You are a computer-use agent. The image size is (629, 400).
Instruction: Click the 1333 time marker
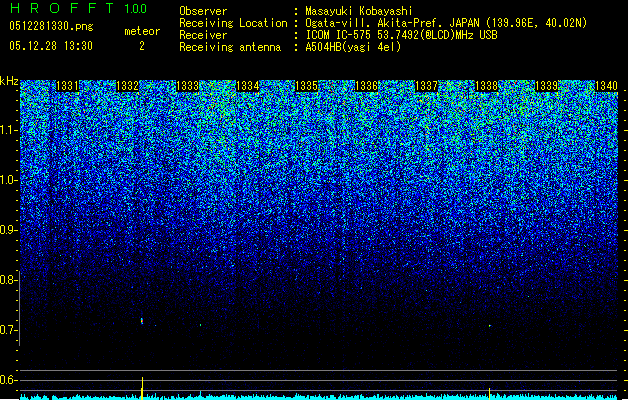[187, 86]
